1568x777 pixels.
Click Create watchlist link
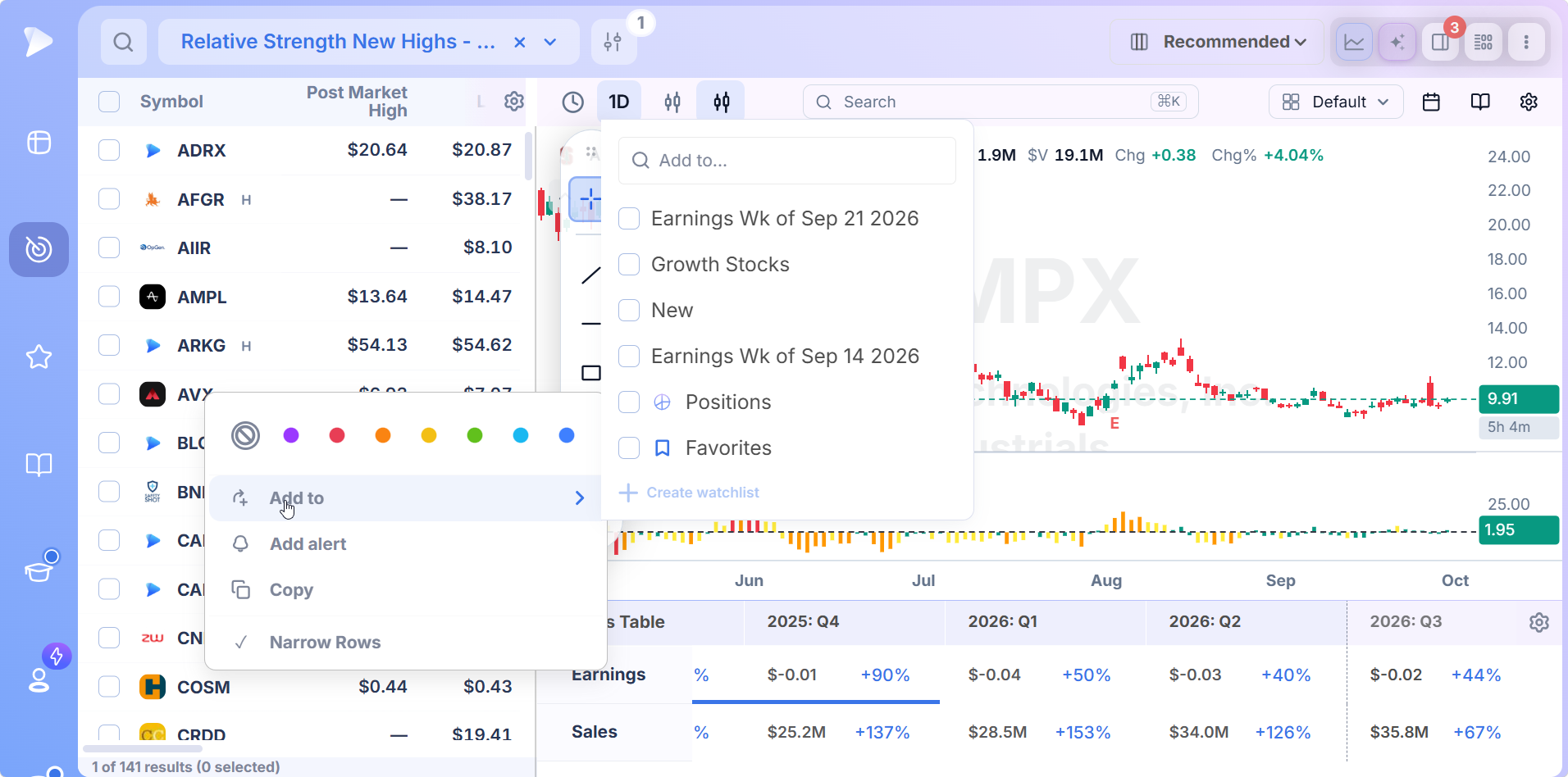(689, 493)
